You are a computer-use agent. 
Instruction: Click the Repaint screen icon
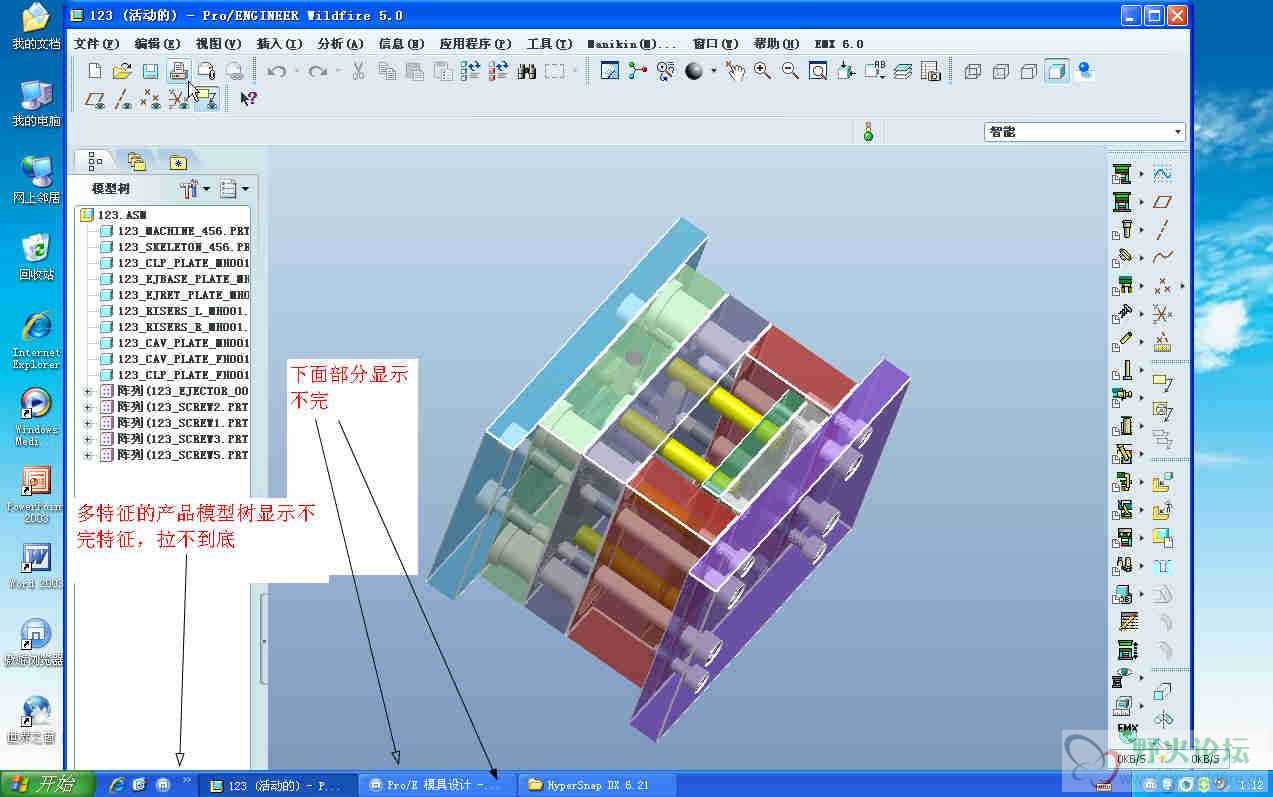609,71
